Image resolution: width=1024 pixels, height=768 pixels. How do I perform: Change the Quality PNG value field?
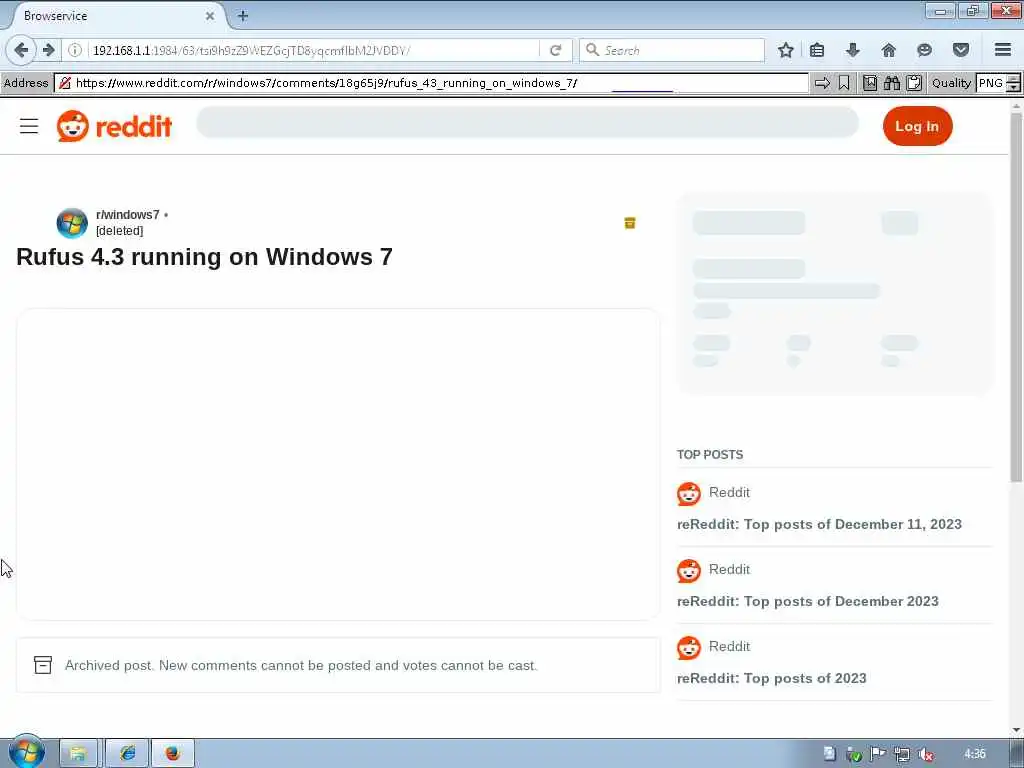[x=991, y=83]
